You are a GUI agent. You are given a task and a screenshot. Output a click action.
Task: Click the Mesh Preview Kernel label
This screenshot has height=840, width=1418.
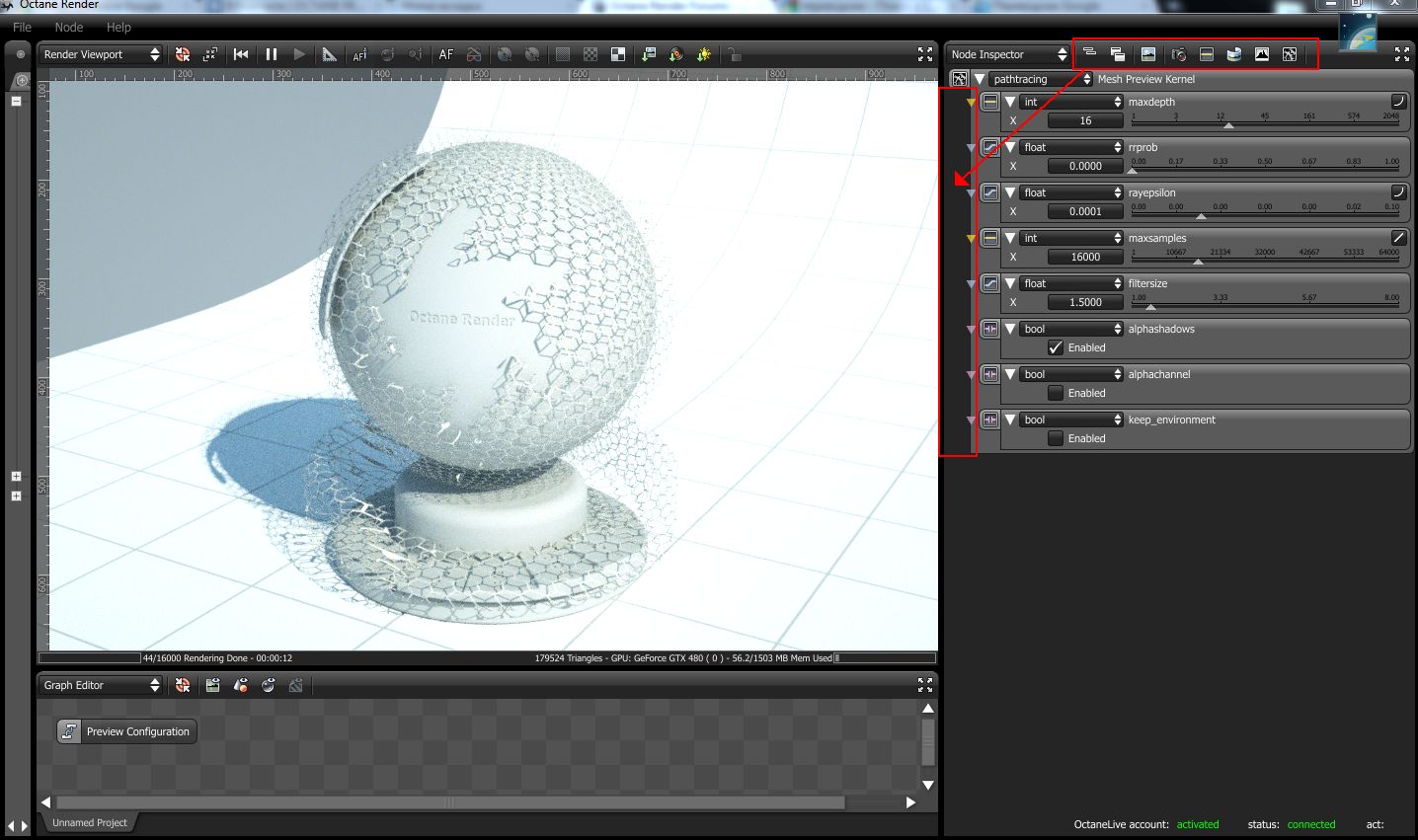pos(1146,79)
